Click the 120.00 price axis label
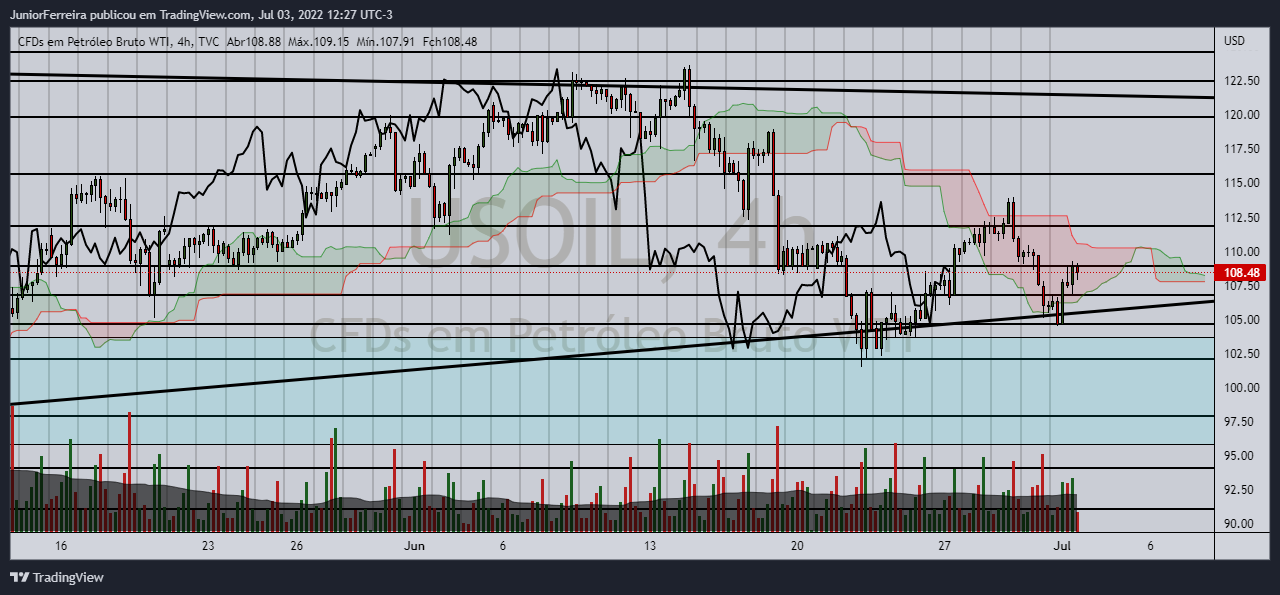The width and height of the screenshot is (1280, 595). point(1241,115)
